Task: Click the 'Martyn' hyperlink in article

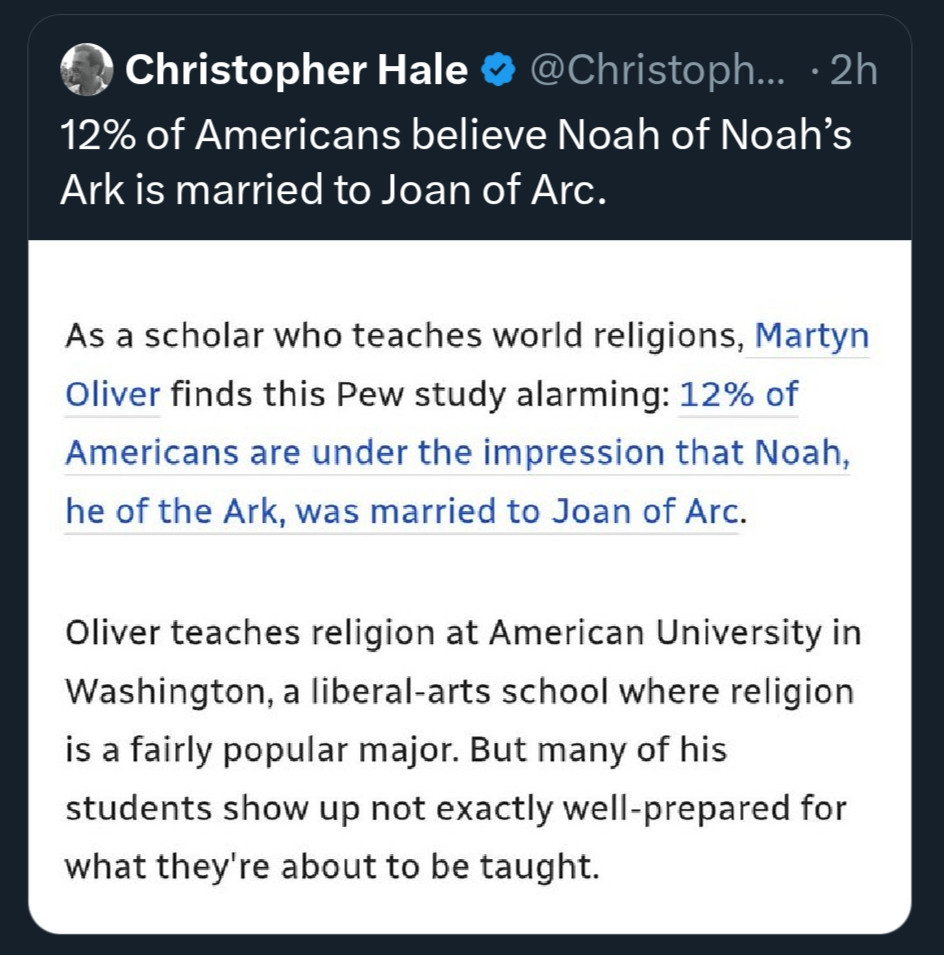Action: point(811,336)
